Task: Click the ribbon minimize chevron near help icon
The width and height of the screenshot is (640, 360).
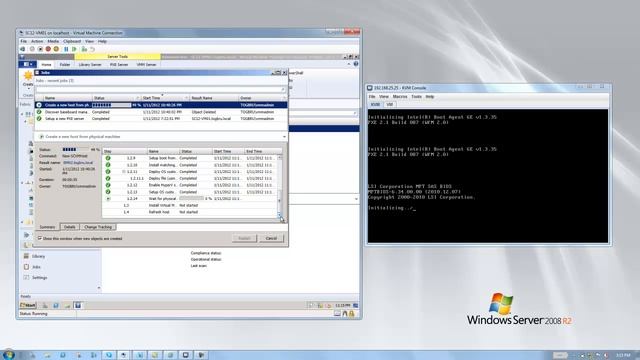Action: coord(349,64)
